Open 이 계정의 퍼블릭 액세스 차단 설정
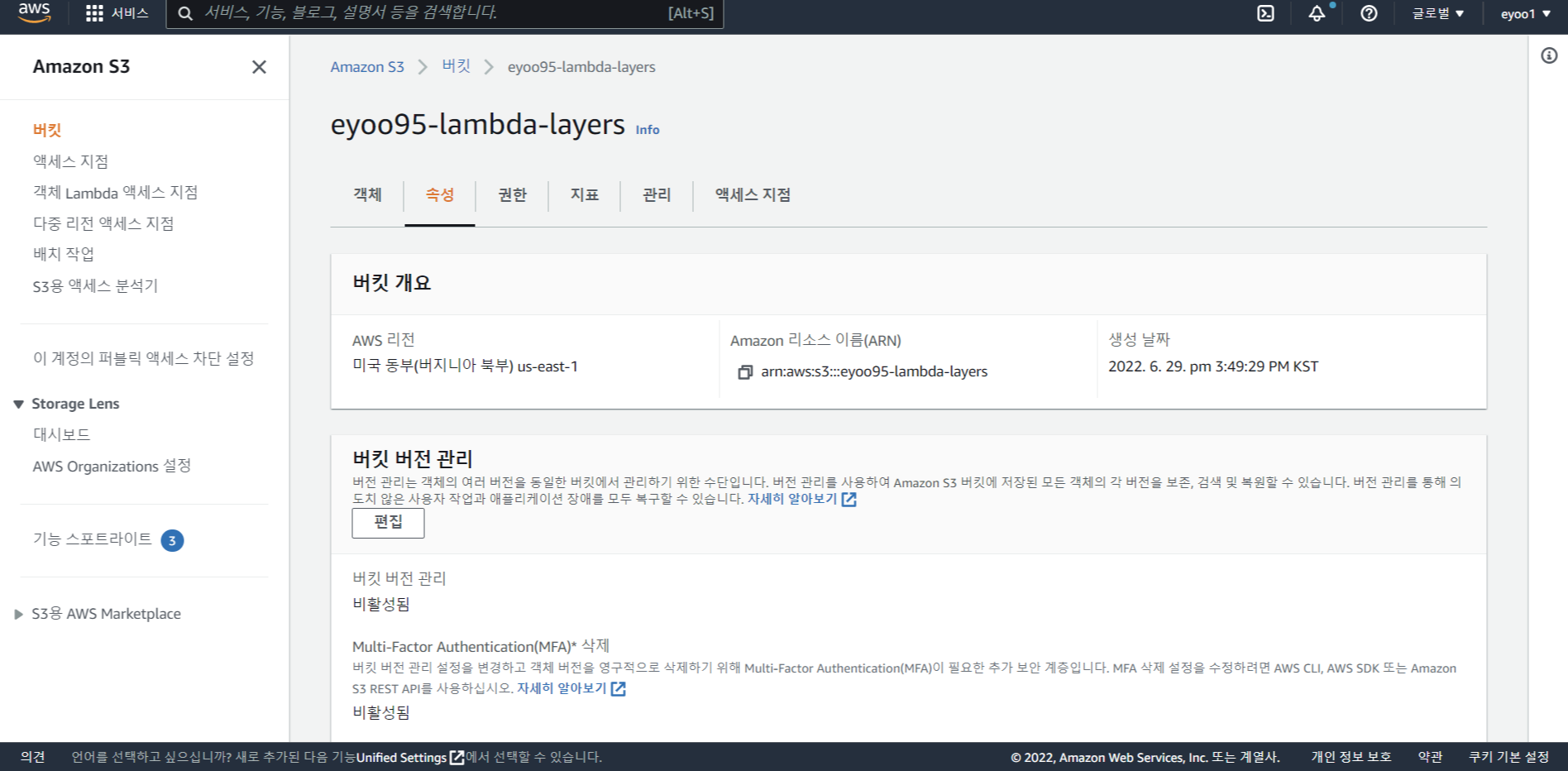 [x=143, y=358]
